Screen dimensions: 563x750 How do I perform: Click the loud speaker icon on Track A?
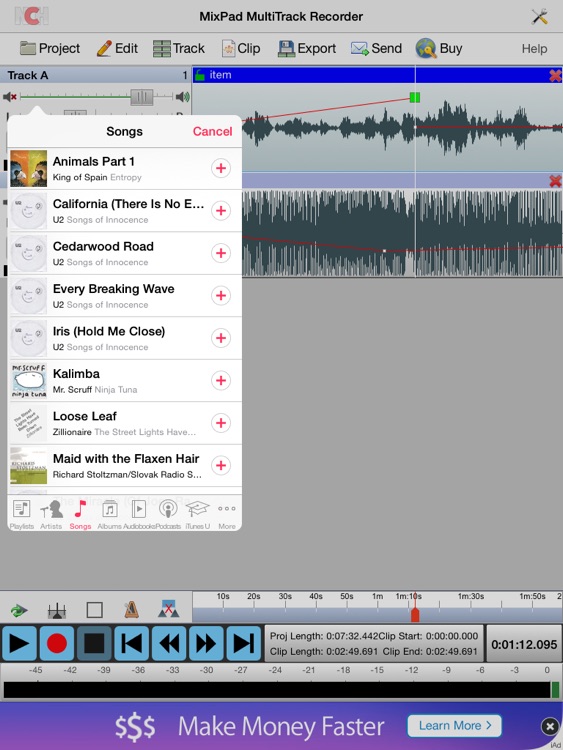(183, 97)
